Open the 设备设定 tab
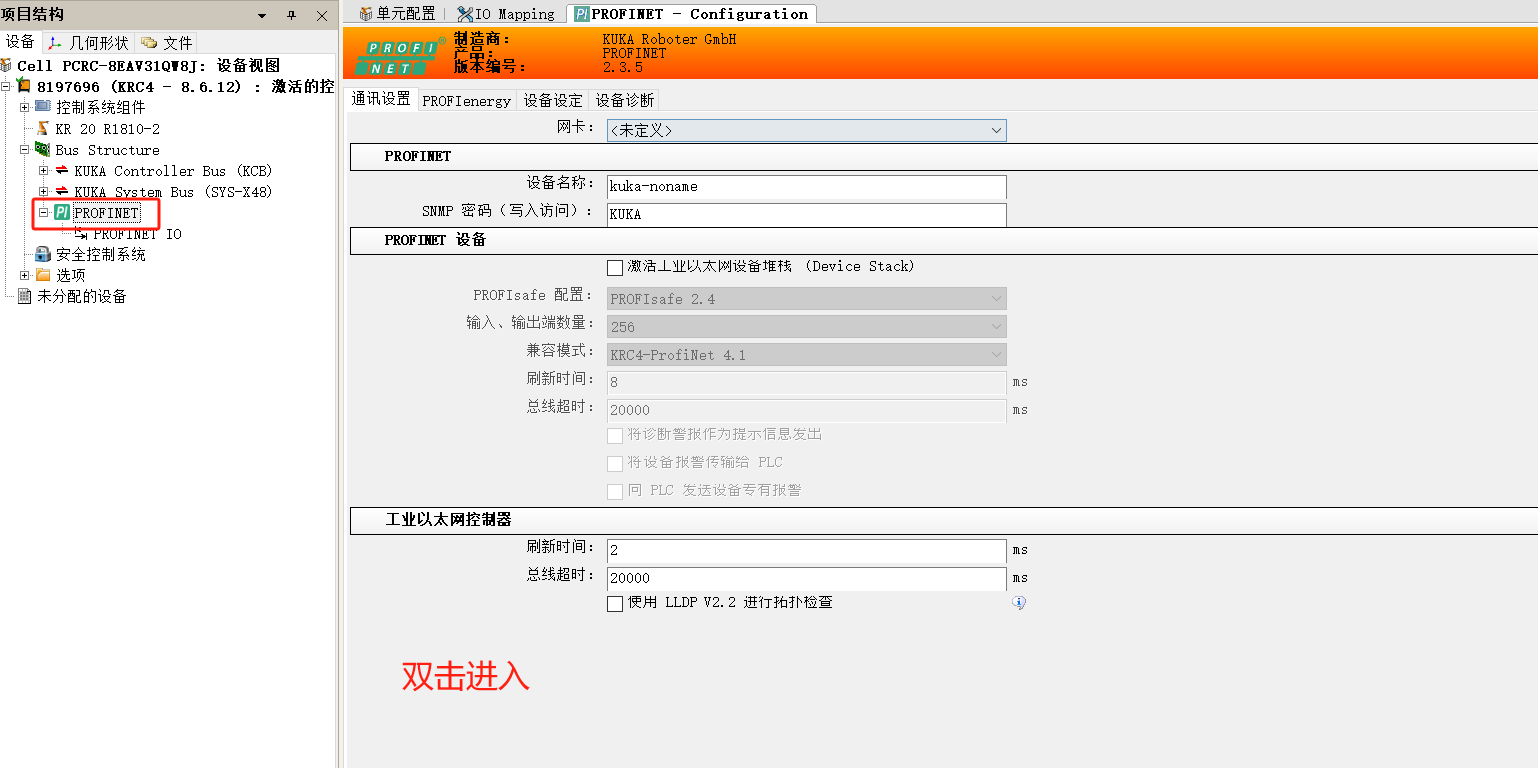Viewport: 1538px width, 768px height. 553,100
